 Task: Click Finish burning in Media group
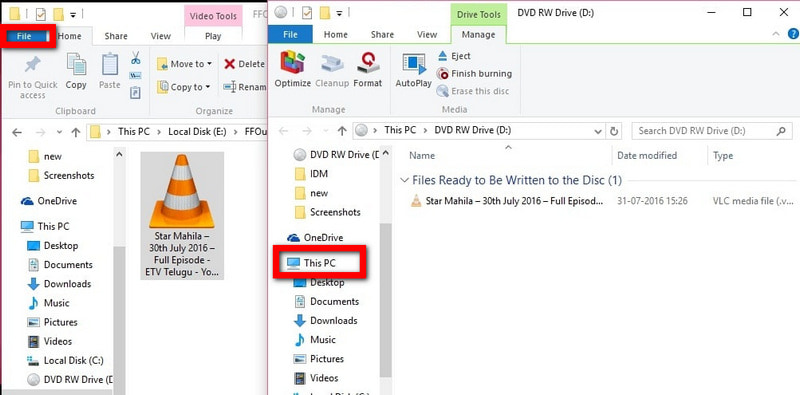coord(474,73)
